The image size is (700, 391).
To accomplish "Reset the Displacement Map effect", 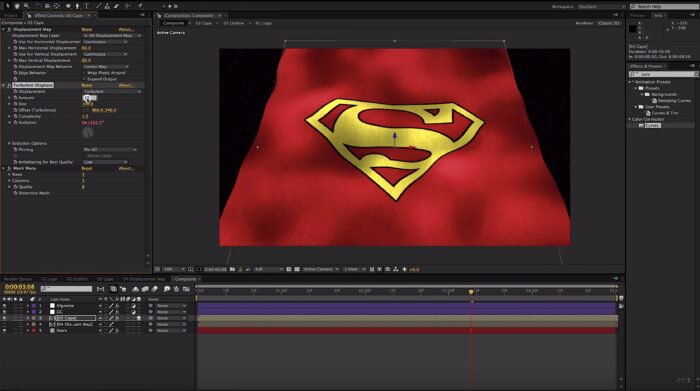I will pos(87,29).
